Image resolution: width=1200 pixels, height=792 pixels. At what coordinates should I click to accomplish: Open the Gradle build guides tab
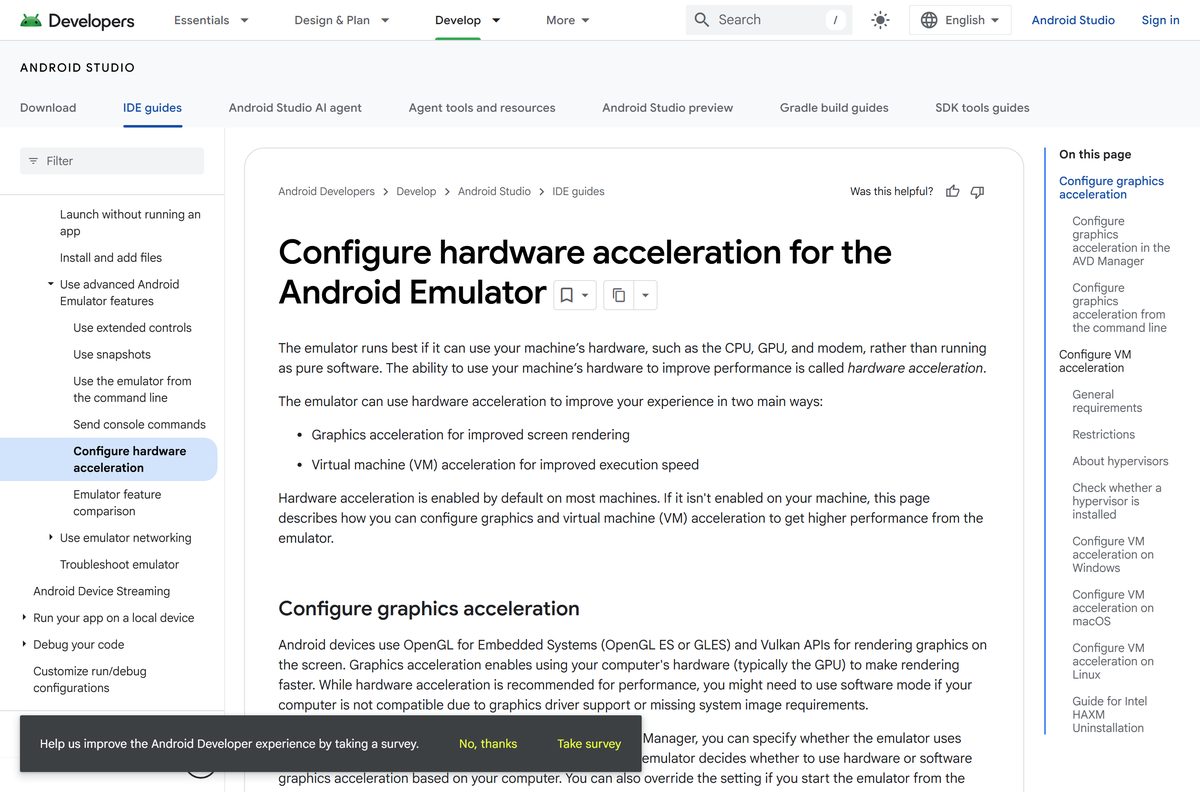click(834, 108)
